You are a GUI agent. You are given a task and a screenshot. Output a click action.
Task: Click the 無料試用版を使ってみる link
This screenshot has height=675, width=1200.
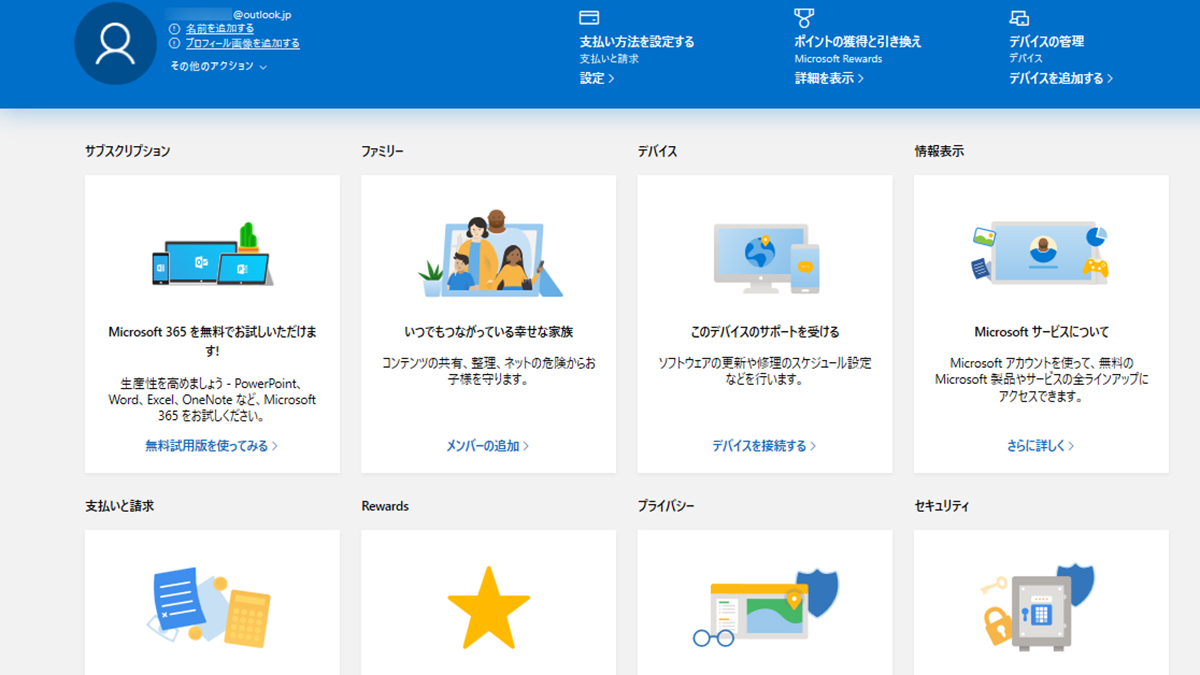click(x=211, y=446)
